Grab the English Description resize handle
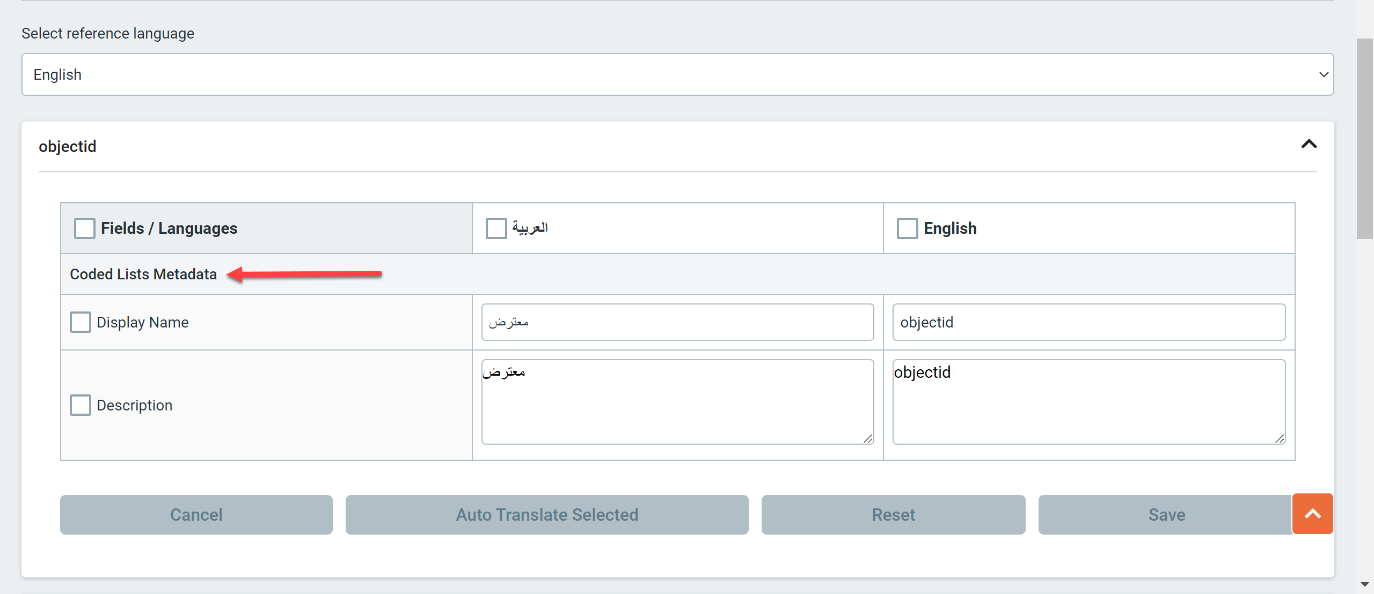This screenshot has height=594, width=1374. point(1279,438)
